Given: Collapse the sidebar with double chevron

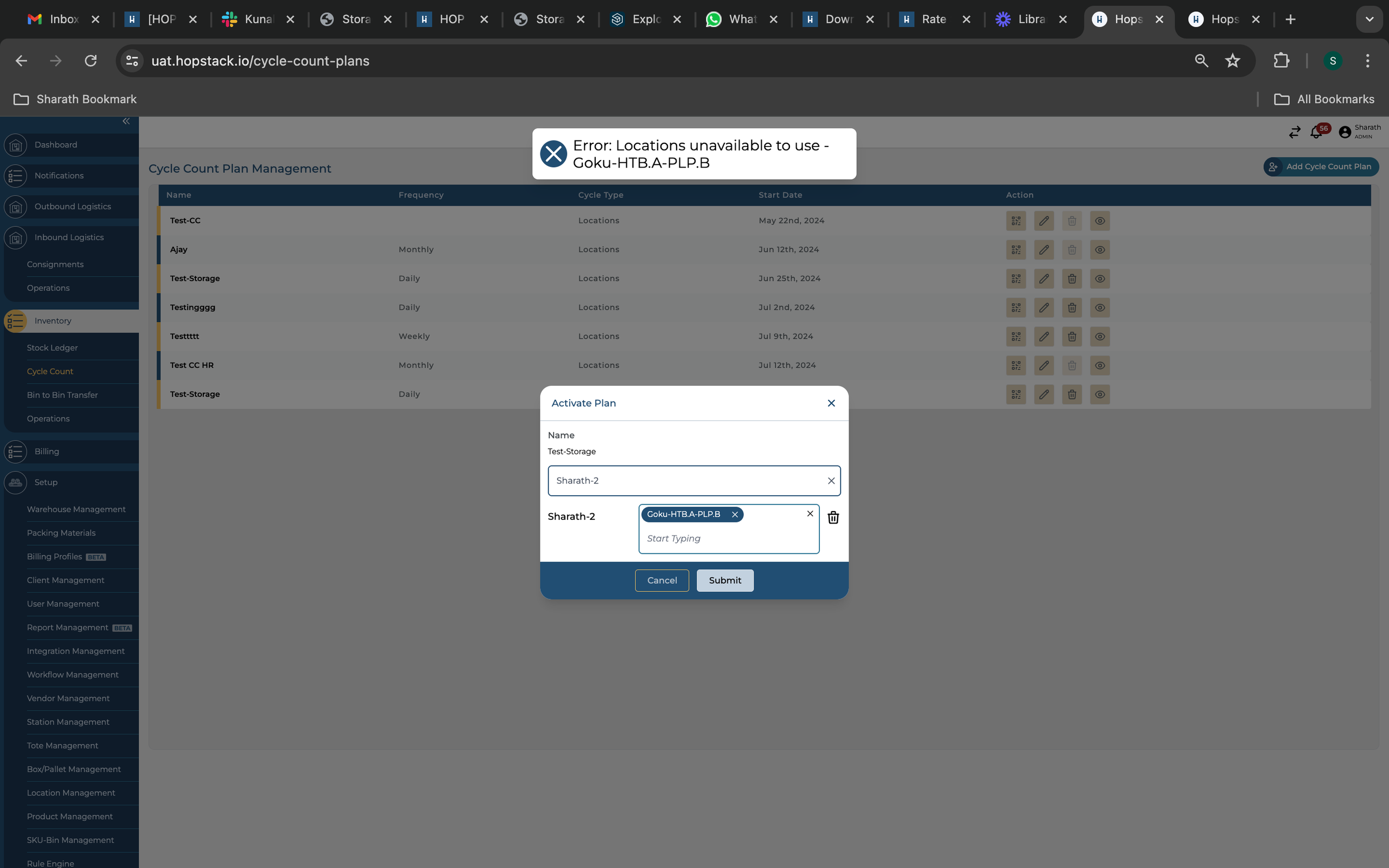Looking at the screenshot, I should click(x=126, y=121).
